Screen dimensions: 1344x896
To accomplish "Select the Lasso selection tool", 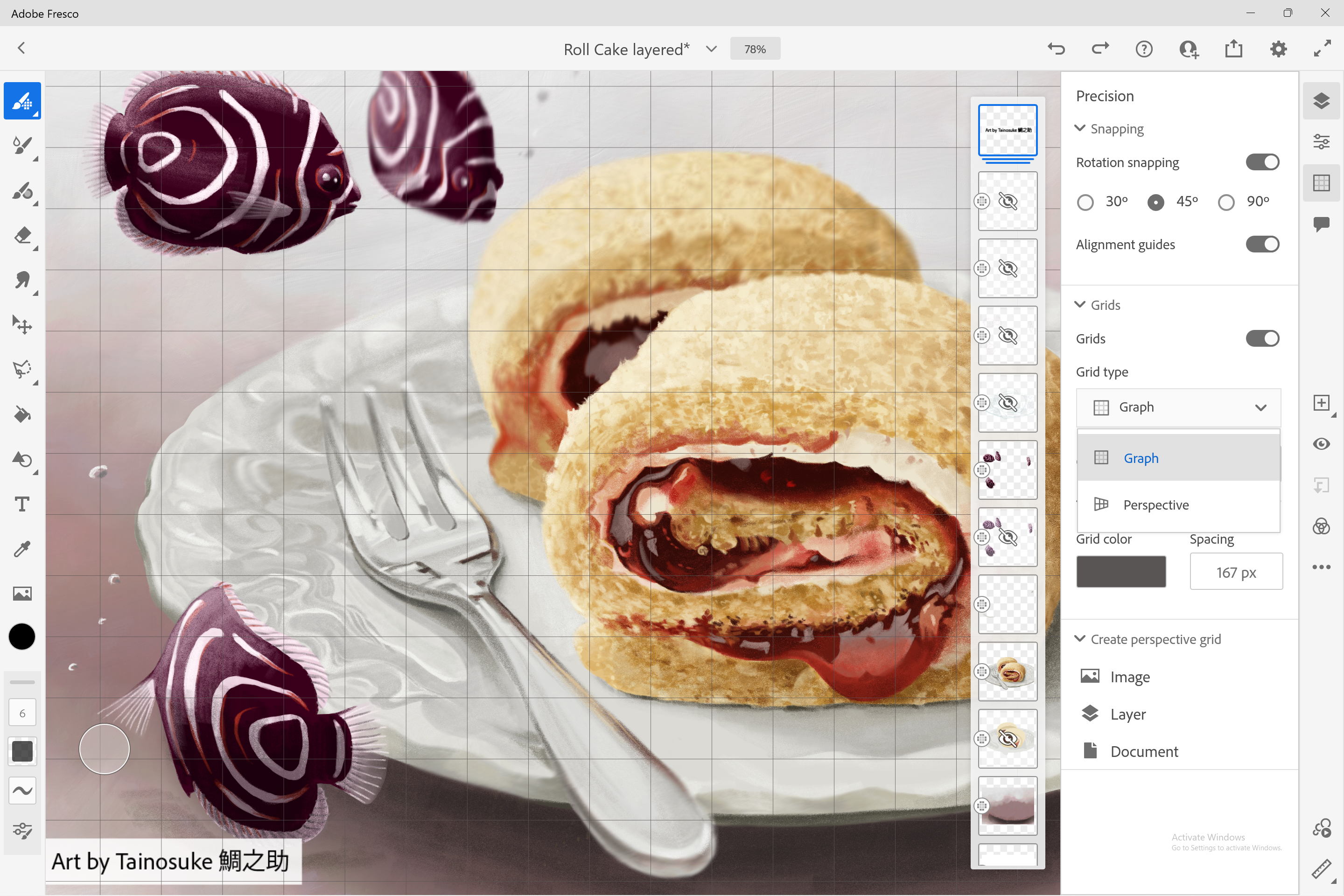I will (x=22, y=370).
